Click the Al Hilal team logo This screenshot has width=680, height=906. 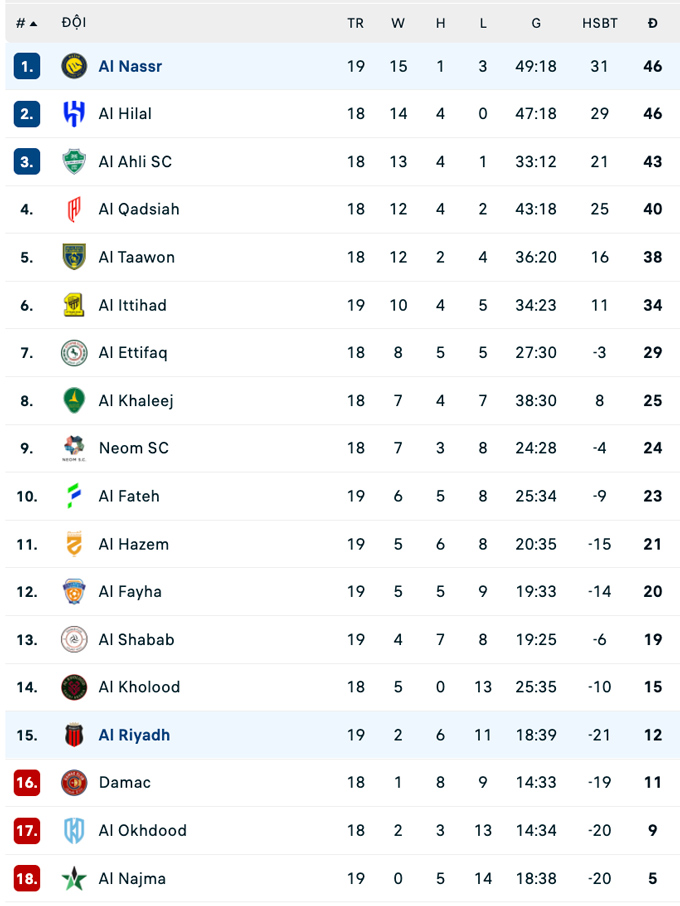[x=74, y=114]
